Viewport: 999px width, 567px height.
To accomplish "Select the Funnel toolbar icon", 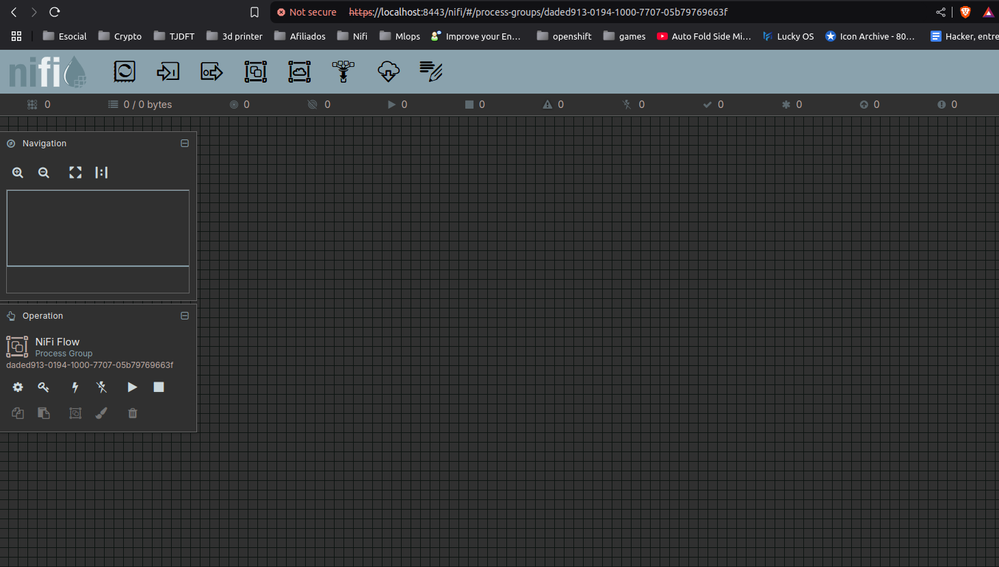I will coord(343,71).
